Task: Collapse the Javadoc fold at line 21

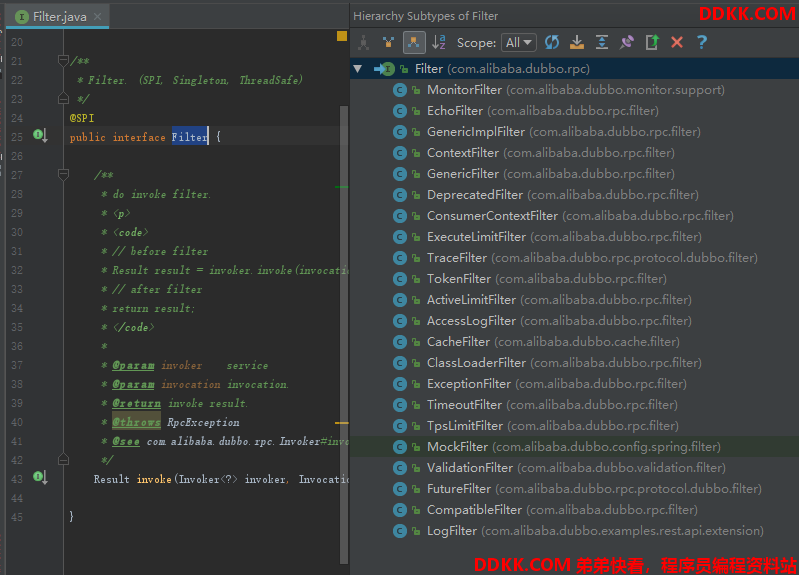Action: (x=63, y=61)
